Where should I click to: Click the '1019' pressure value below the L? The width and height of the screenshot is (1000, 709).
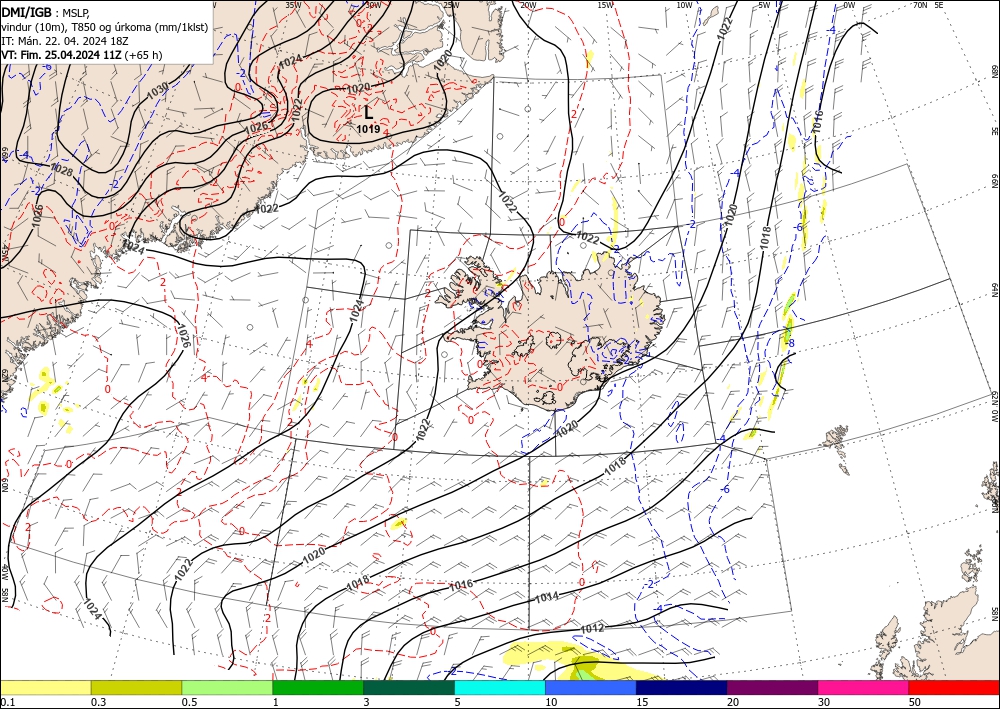click(369, 129)
